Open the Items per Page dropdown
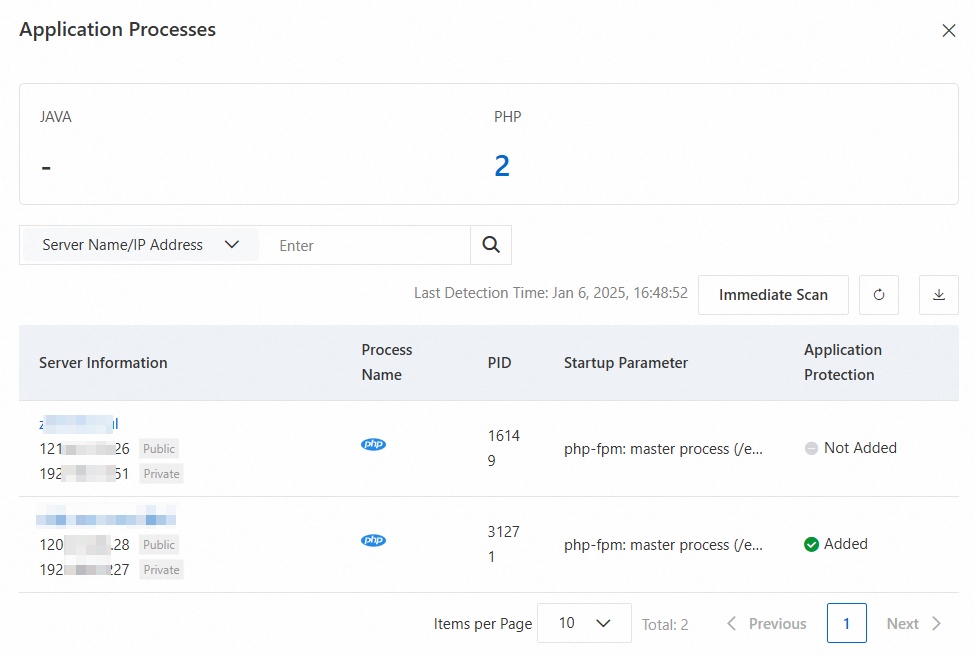The image size is (975, 657). pyautogui.click(x=584, y=623)
